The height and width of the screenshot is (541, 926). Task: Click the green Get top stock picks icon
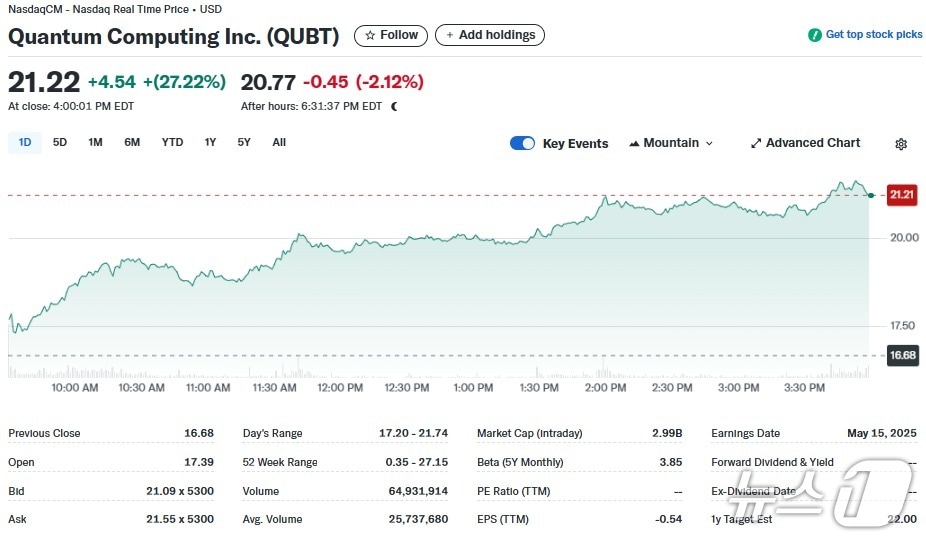coord(815,35)
